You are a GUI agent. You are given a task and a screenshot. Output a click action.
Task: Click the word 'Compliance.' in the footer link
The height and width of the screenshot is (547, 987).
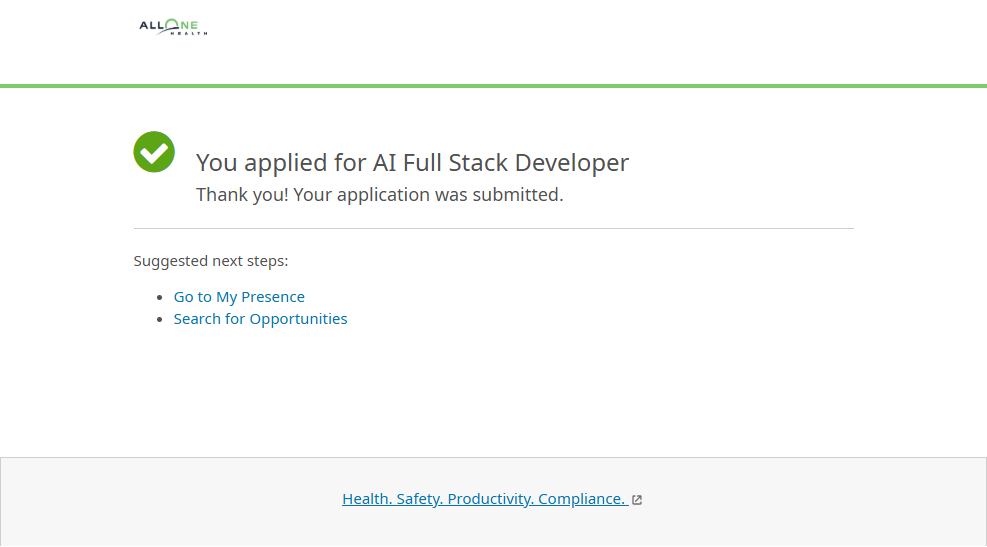[x=581, y=499]
